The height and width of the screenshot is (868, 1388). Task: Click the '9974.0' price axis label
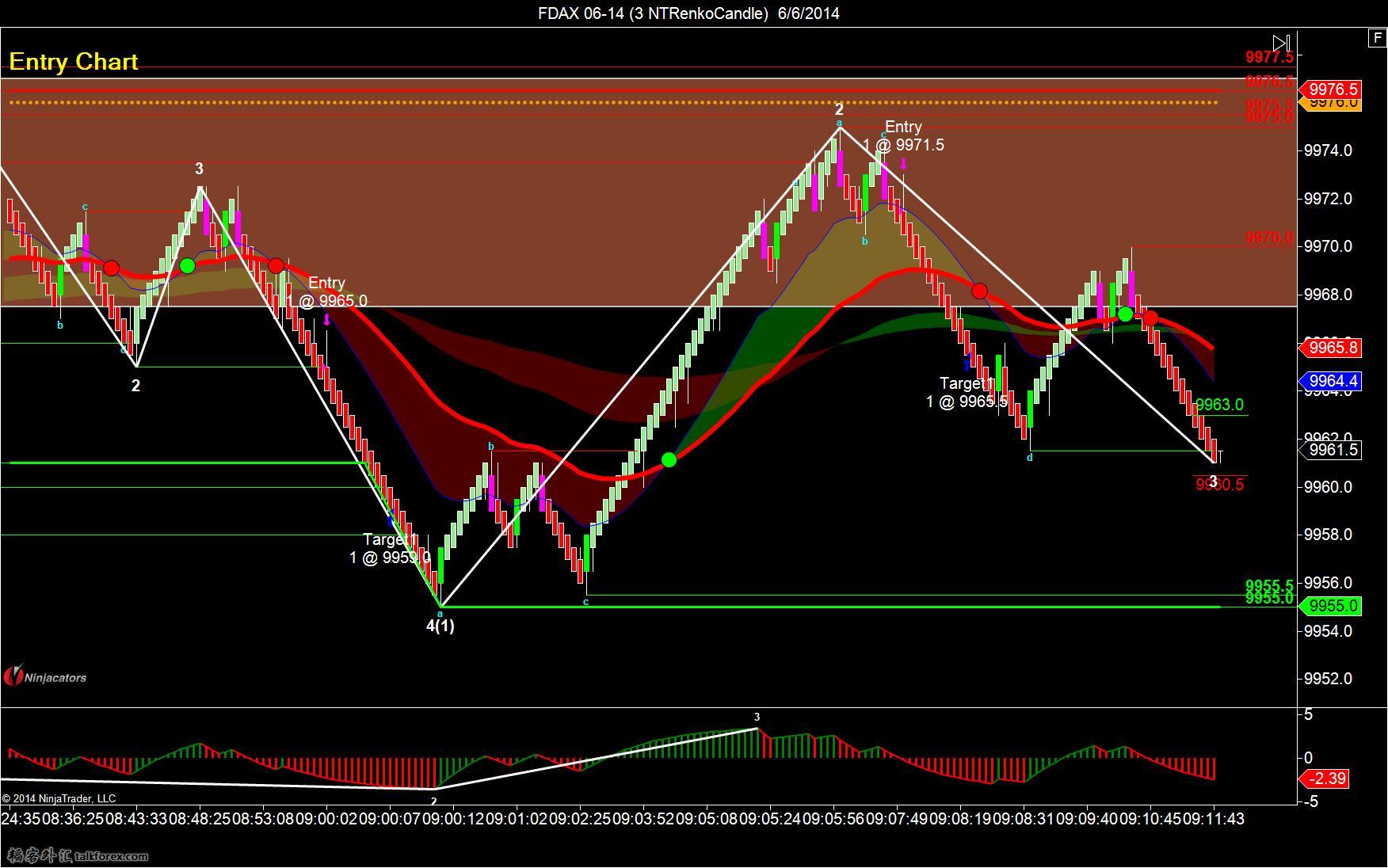(x=1328, y=150)
